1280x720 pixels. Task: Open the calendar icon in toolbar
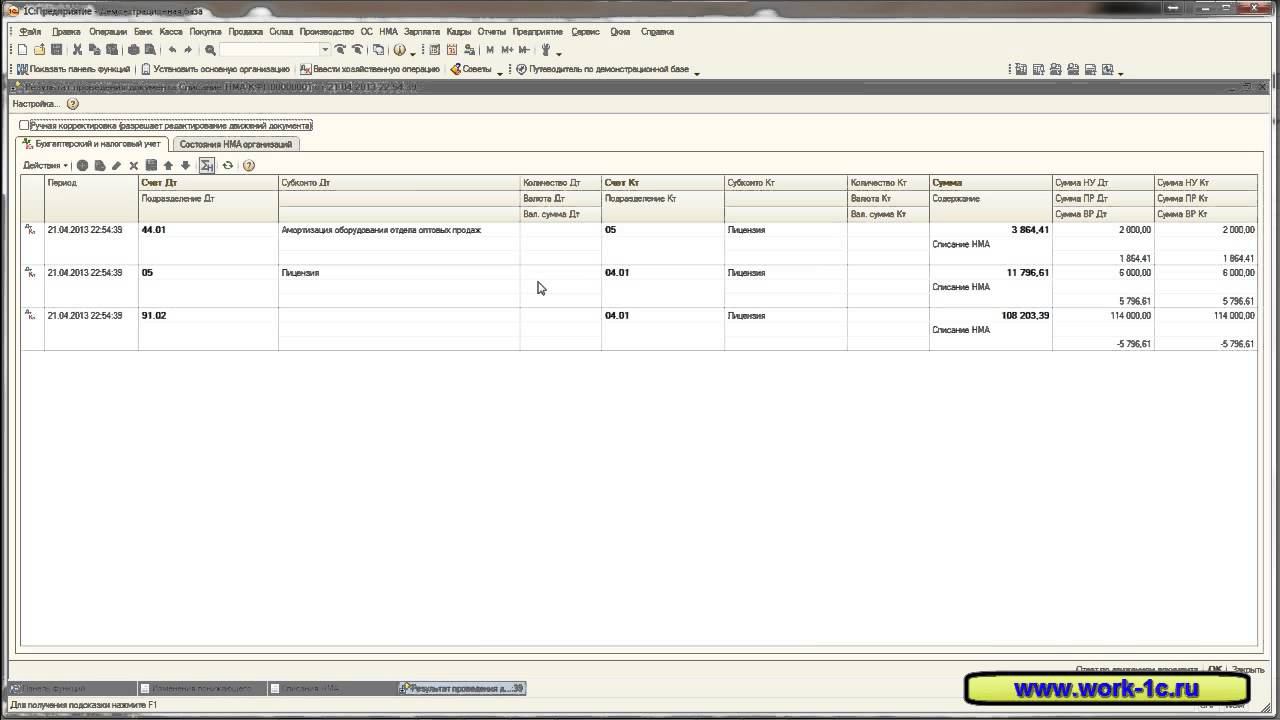452,50
